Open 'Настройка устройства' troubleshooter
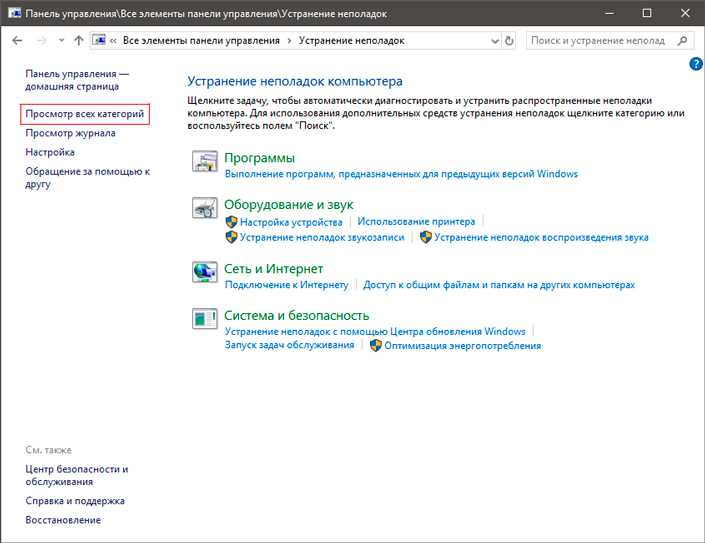 291,222
